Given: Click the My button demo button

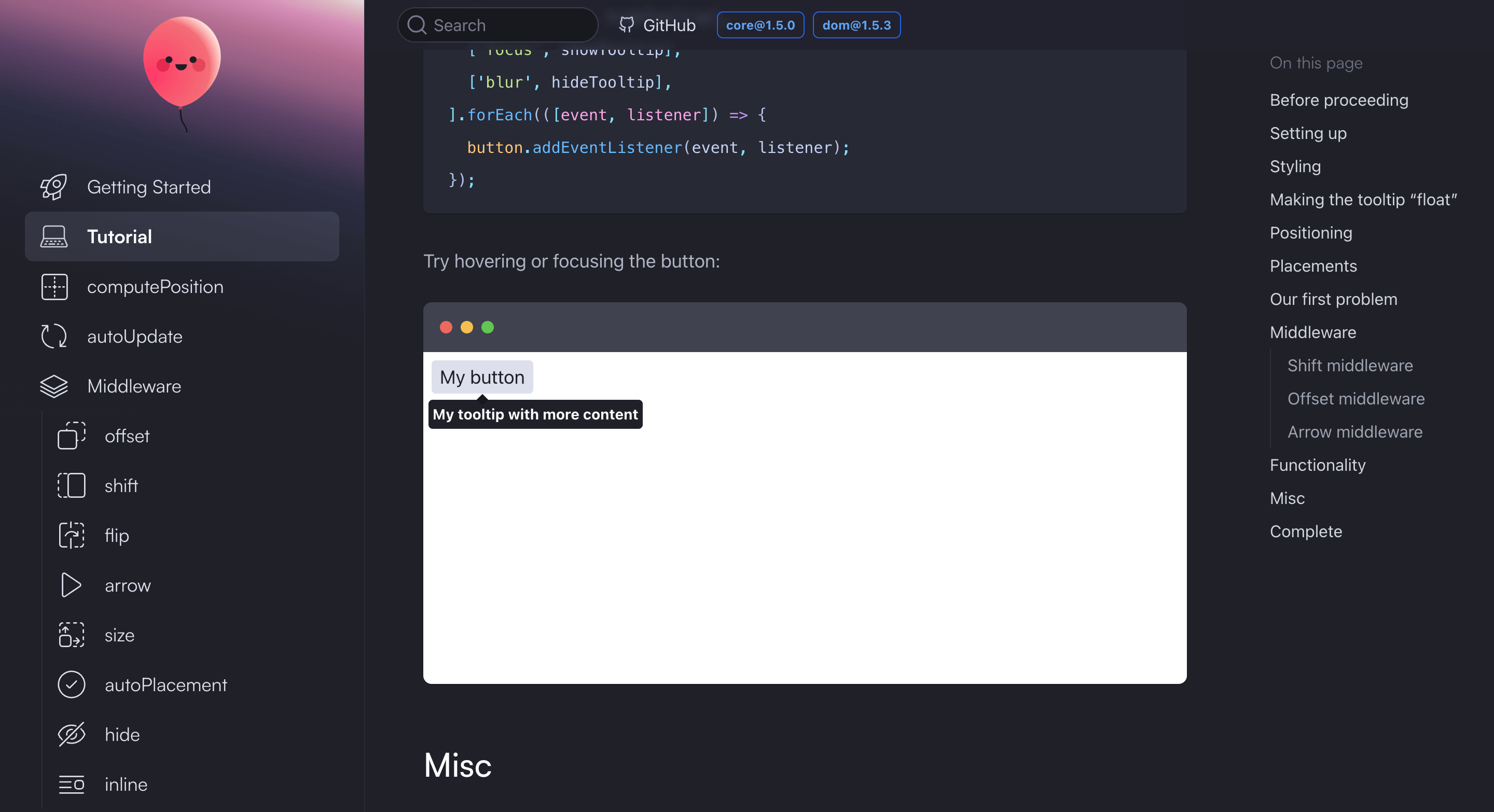Looking at the screenshot, I should [482, 377].
